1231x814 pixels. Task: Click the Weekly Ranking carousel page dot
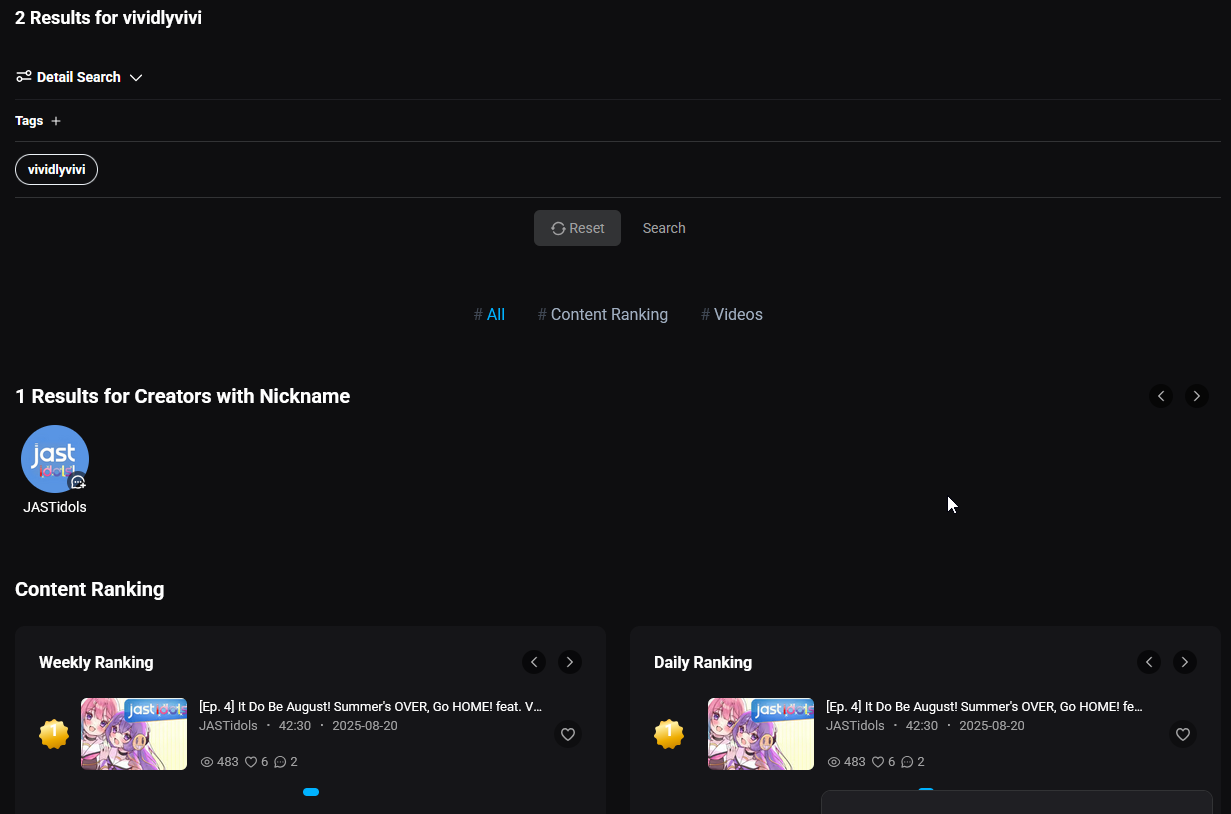pyautogui.click(x=311, y=792)
